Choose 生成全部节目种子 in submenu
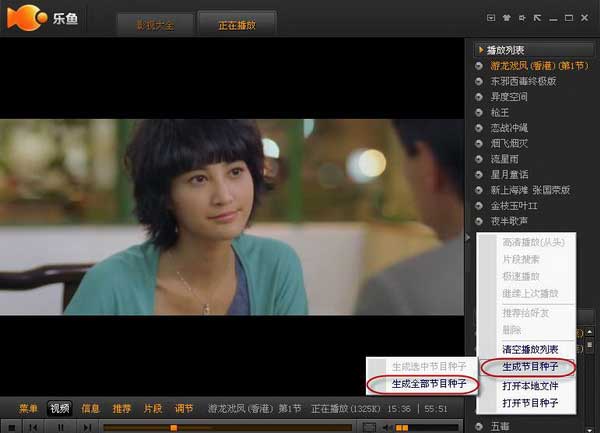 429,384
